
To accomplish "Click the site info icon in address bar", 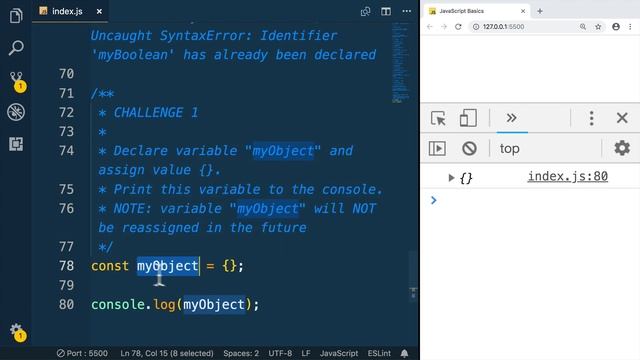I will click(x=476, y=27).
